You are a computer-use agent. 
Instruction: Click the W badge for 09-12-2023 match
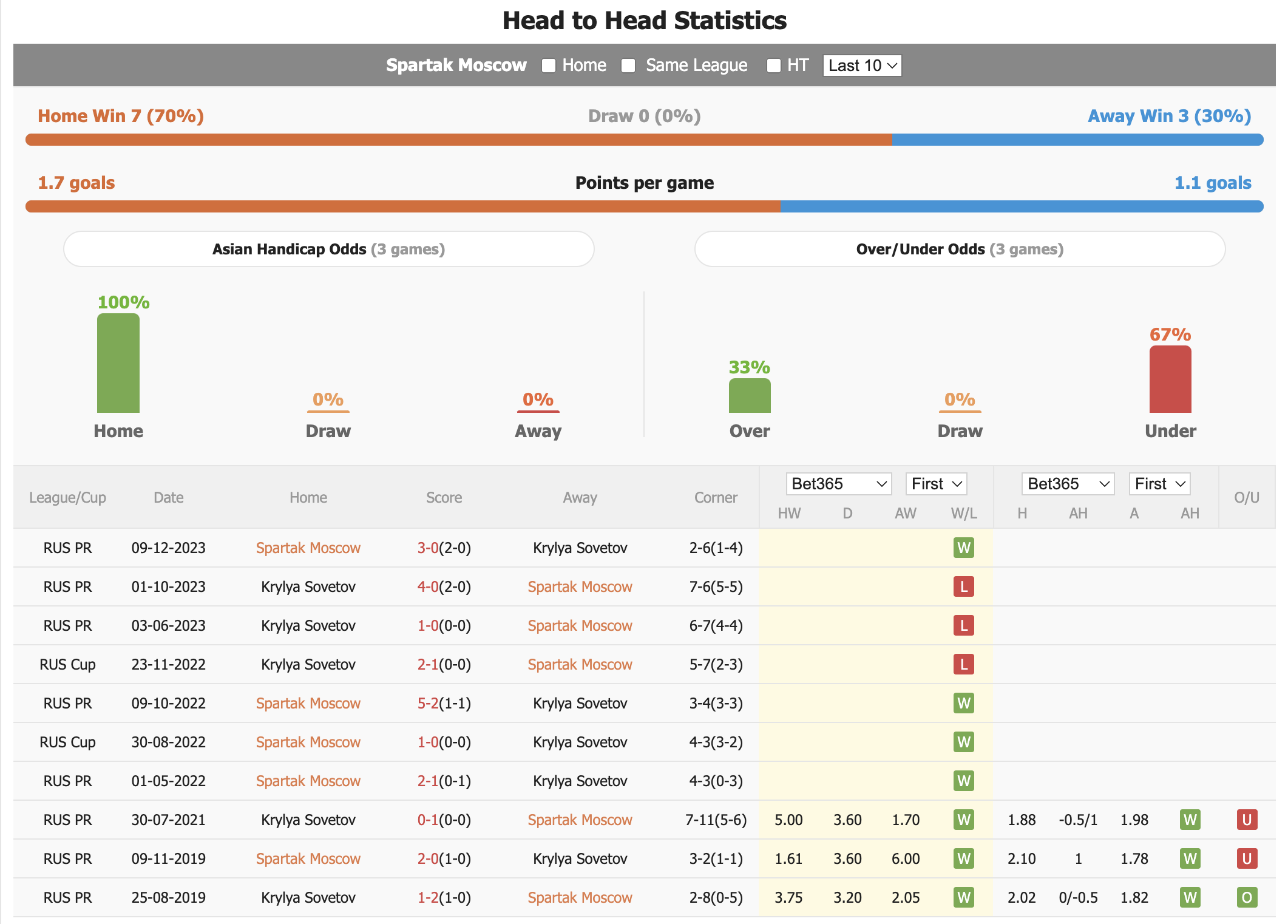pyautogui.click(x=964, y=548)
